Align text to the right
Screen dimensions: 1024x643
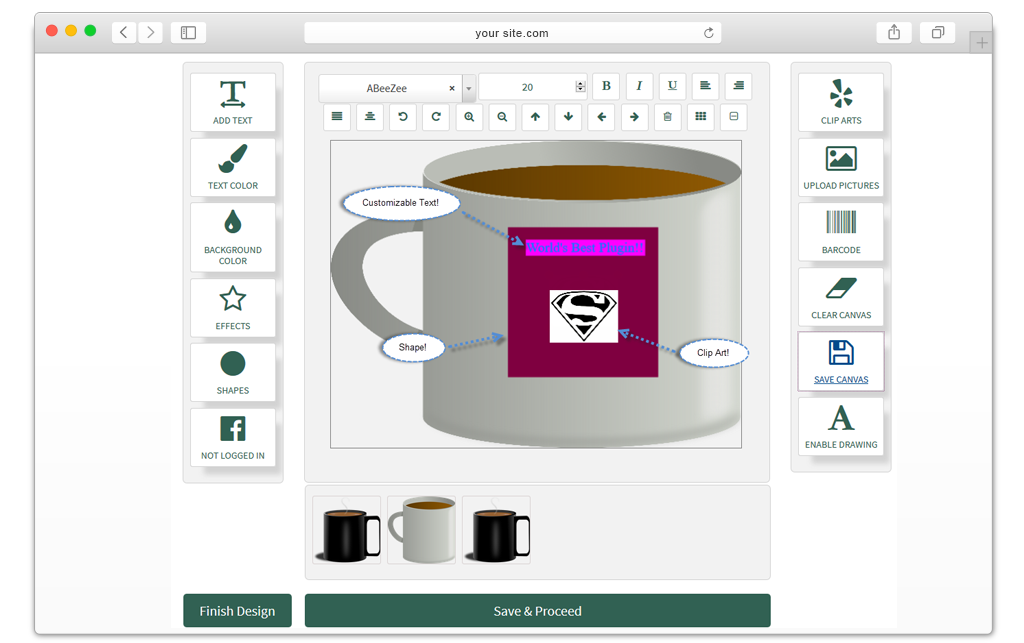point(739,86)
